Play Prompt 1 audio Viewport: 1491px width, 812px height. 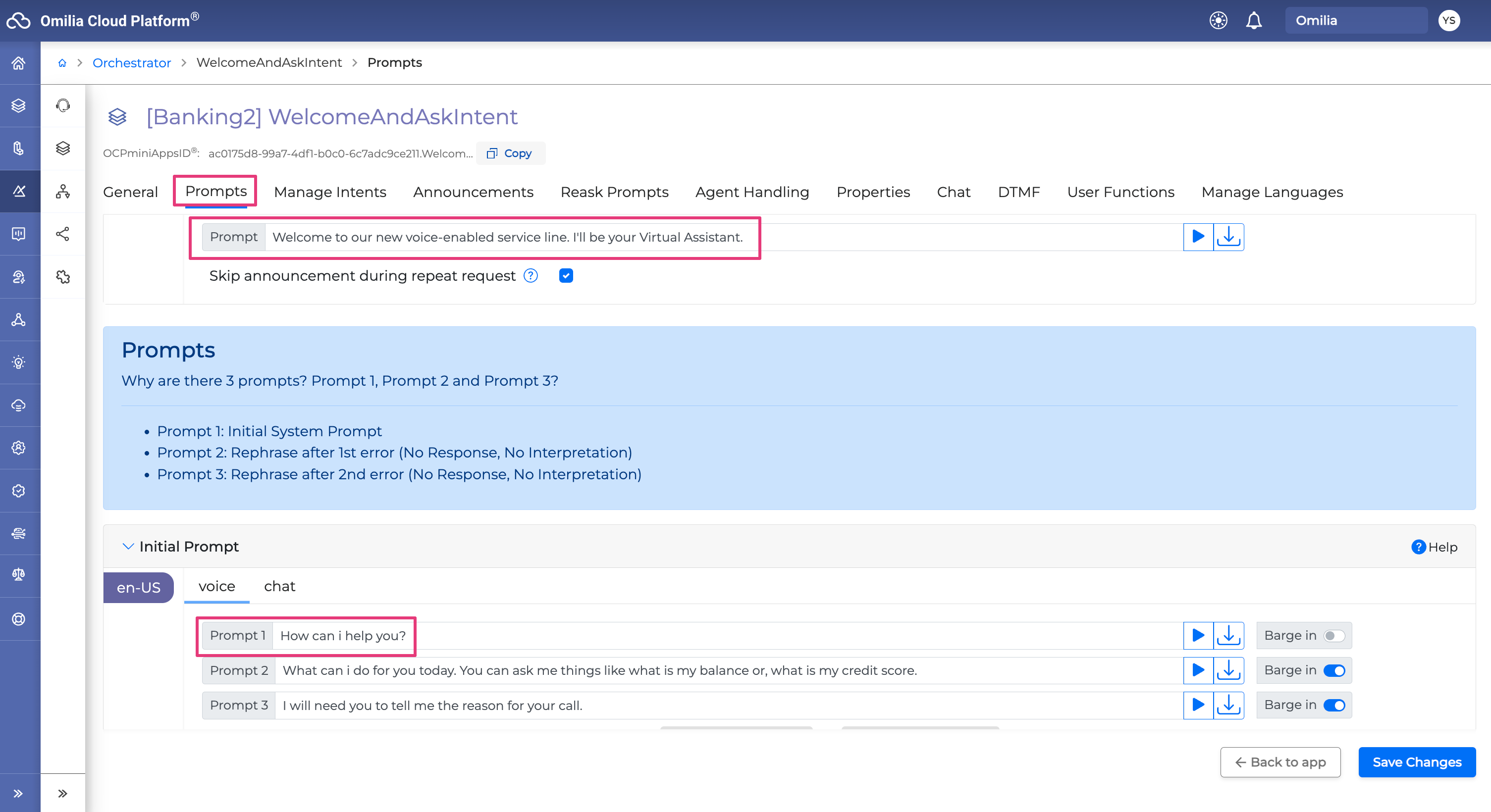[1199, 636]
